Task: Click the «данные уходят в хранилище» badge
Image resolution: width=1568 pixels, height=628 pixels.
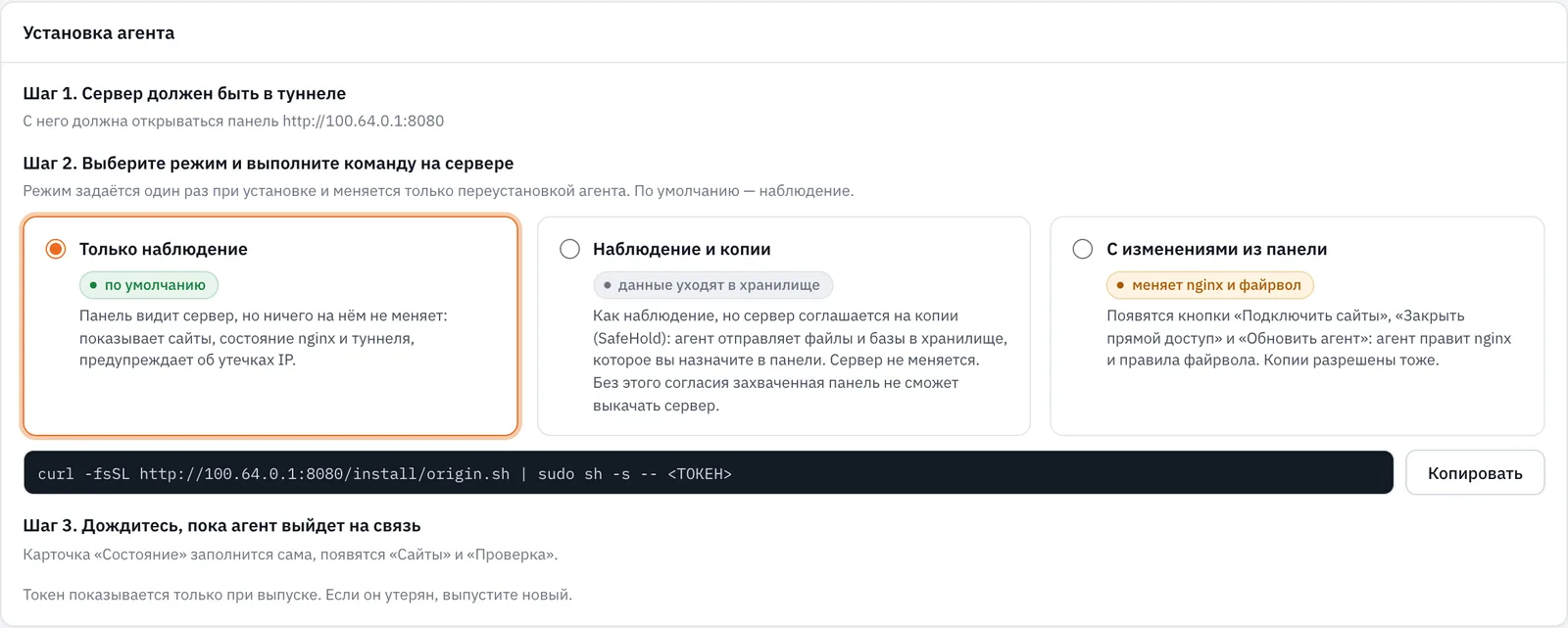Action: tap(712, 285)
